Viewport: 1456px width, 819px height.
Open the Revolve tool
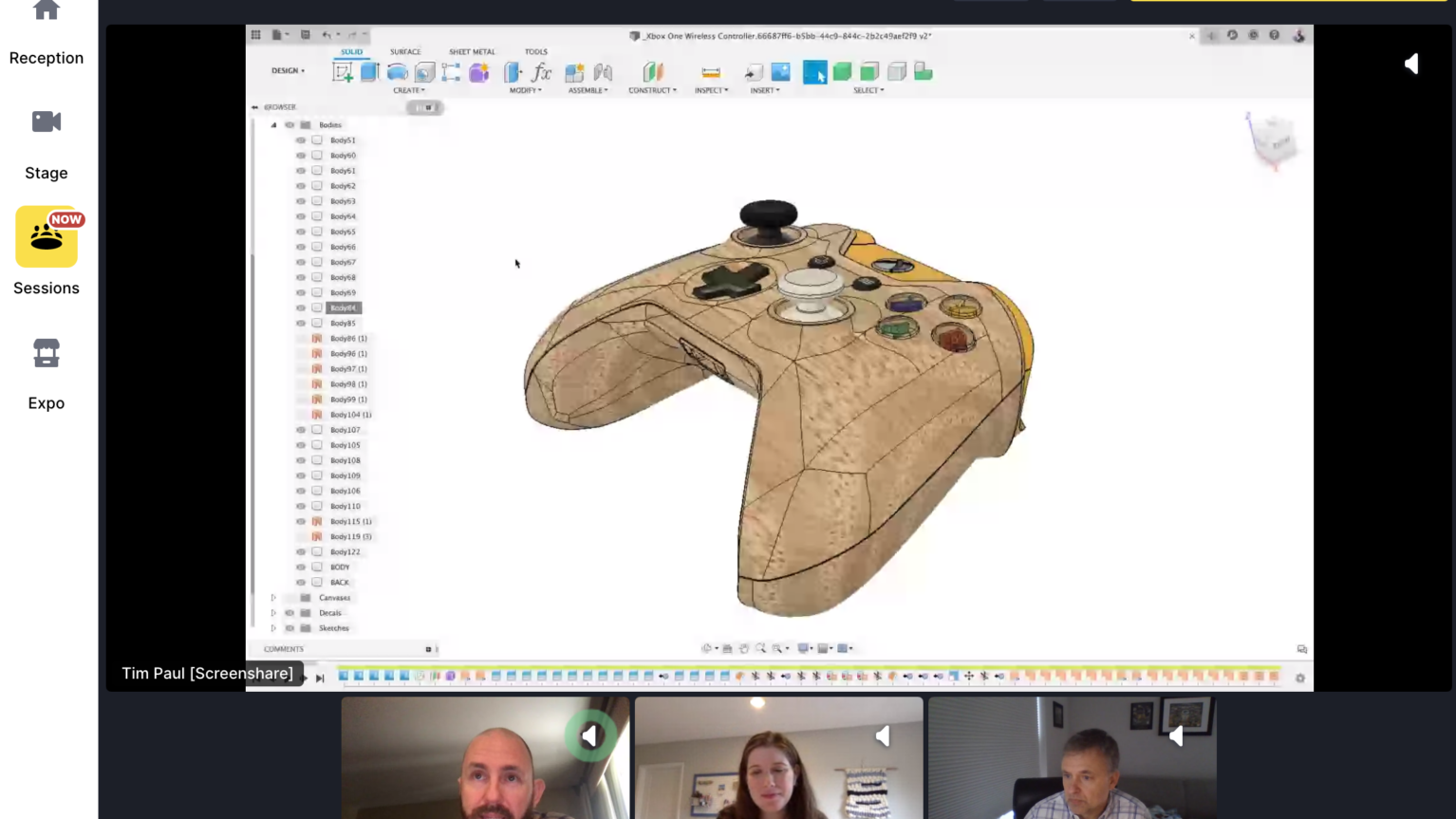(x=397, y=72)
